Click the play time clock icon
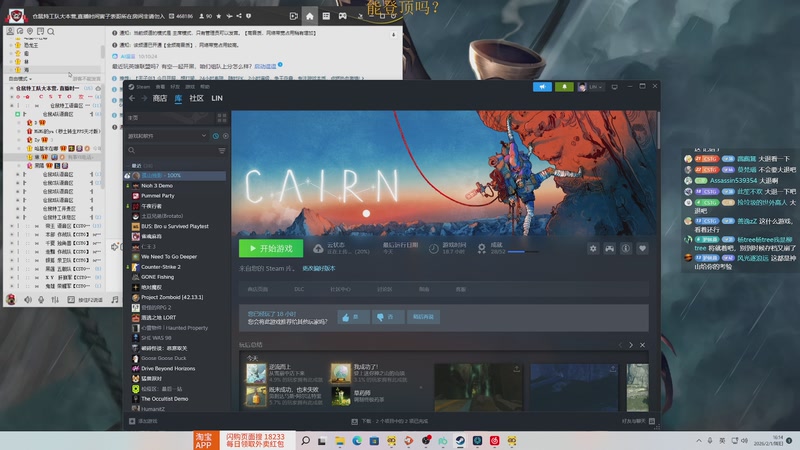800x450 pixels. (433, 248)
